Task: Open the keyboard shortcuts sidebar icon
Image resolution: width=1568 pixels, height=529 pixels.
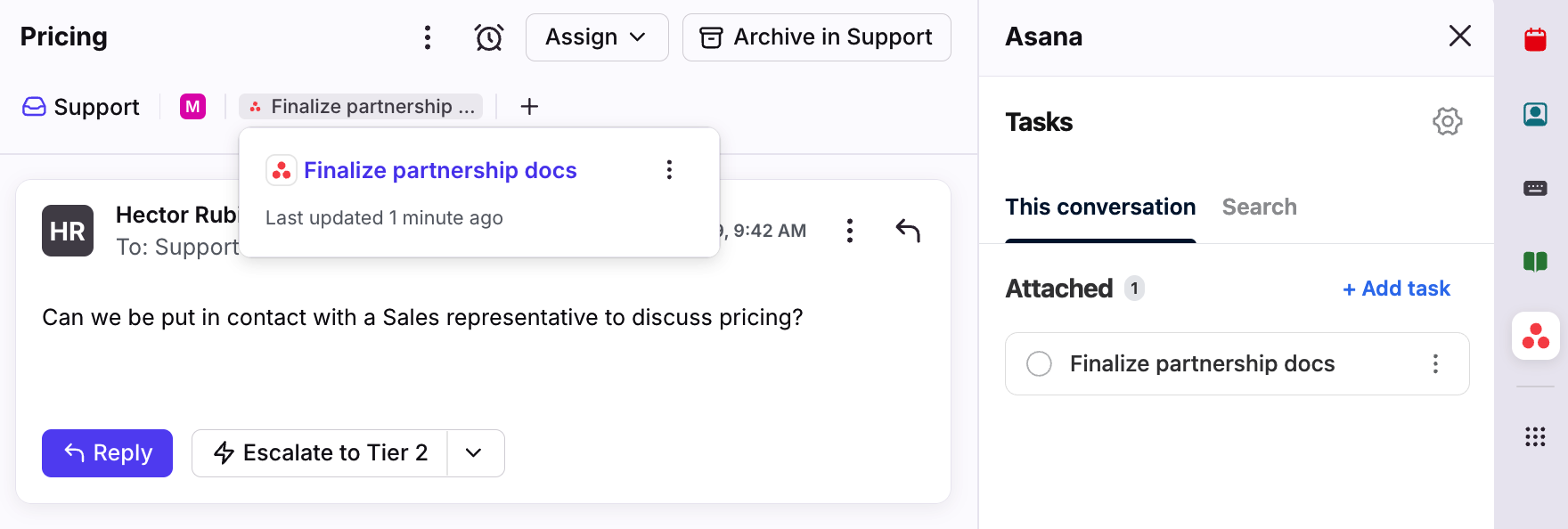Action: coord(1535,188)
